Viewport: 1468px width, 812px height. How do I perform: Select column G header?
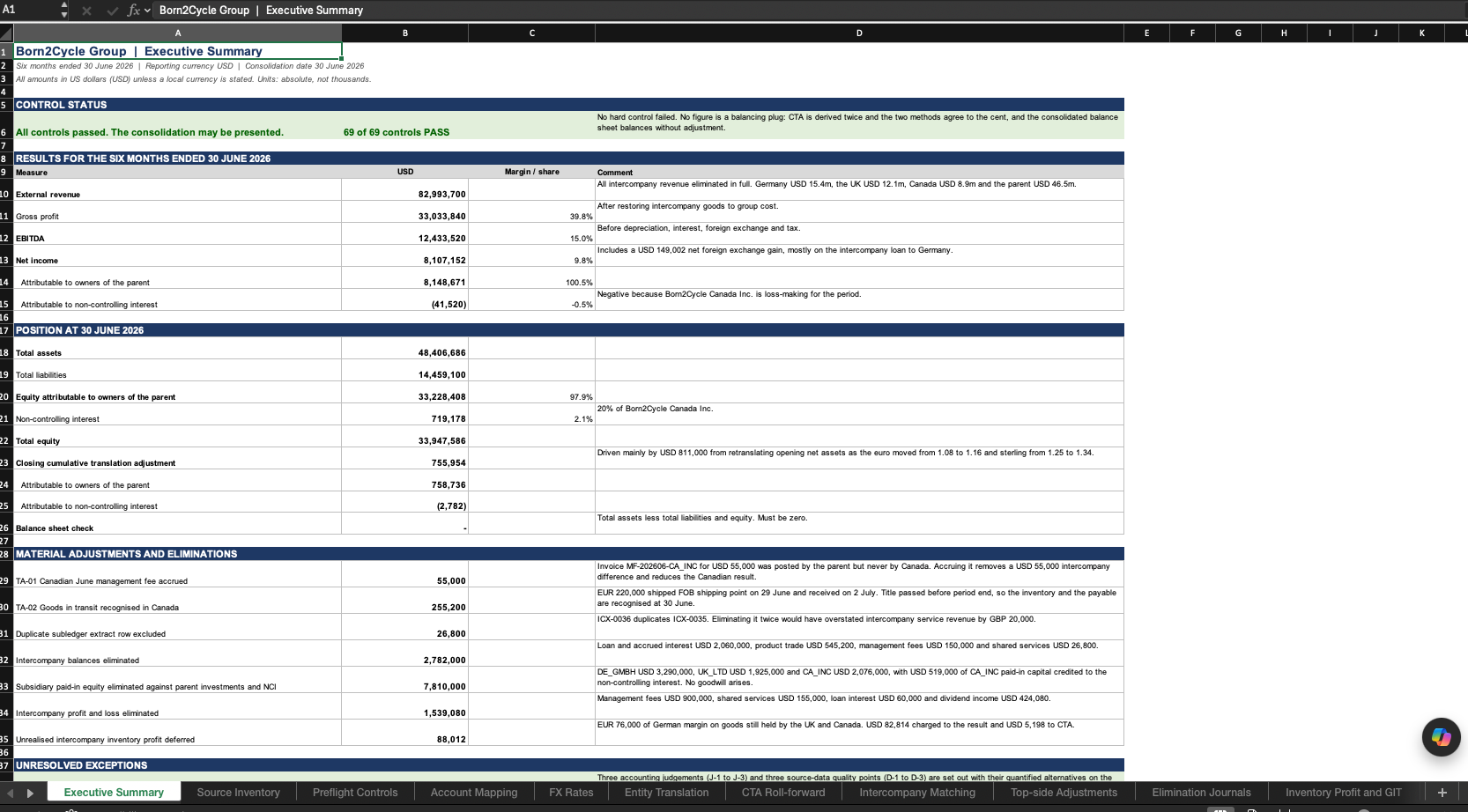[1238, 33]
